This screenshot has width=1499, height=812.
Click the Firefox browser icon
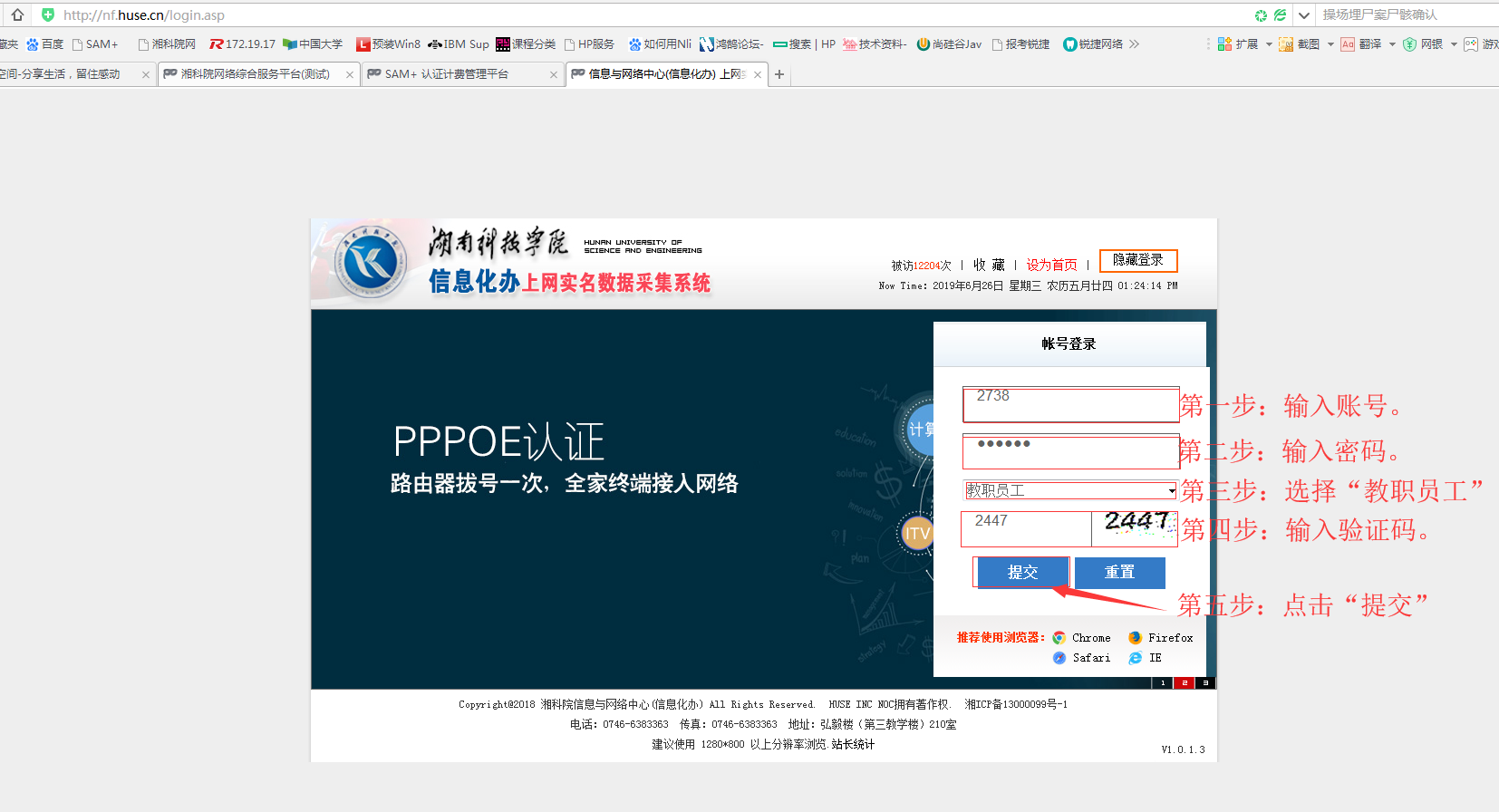(x=1135, y=638)
